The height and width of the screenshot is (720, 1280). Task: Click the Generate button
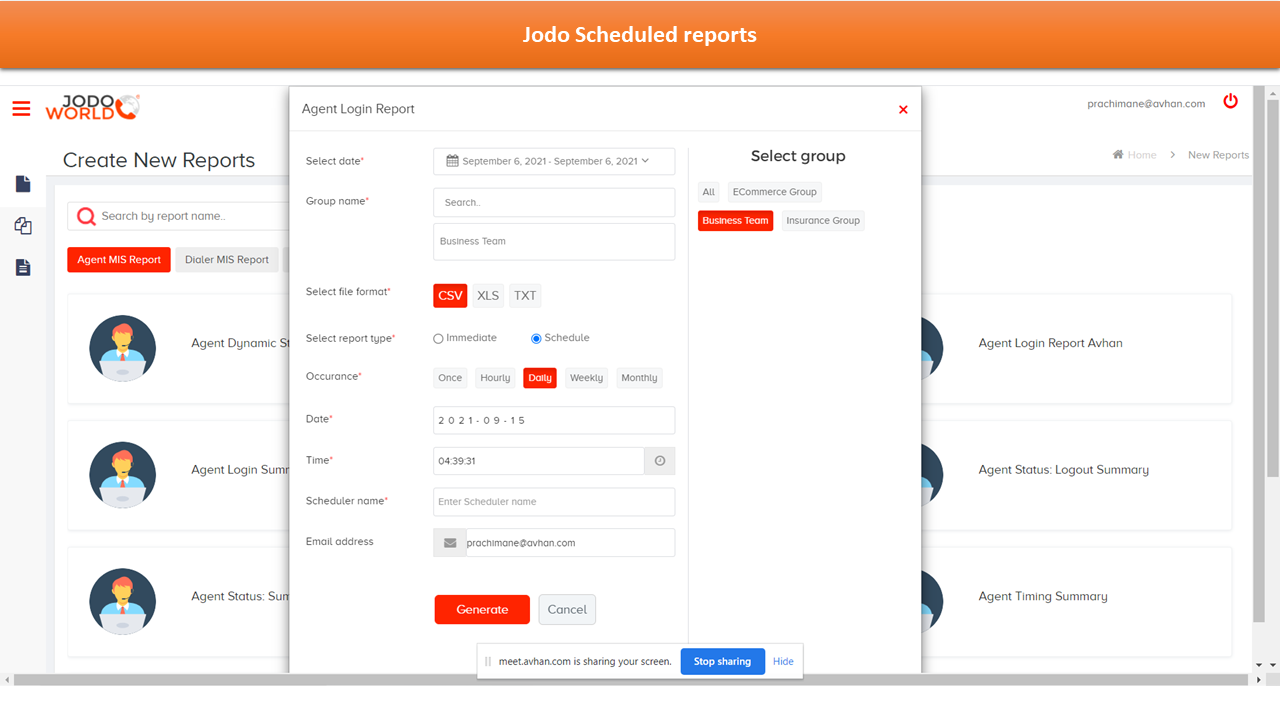[482, 609]
